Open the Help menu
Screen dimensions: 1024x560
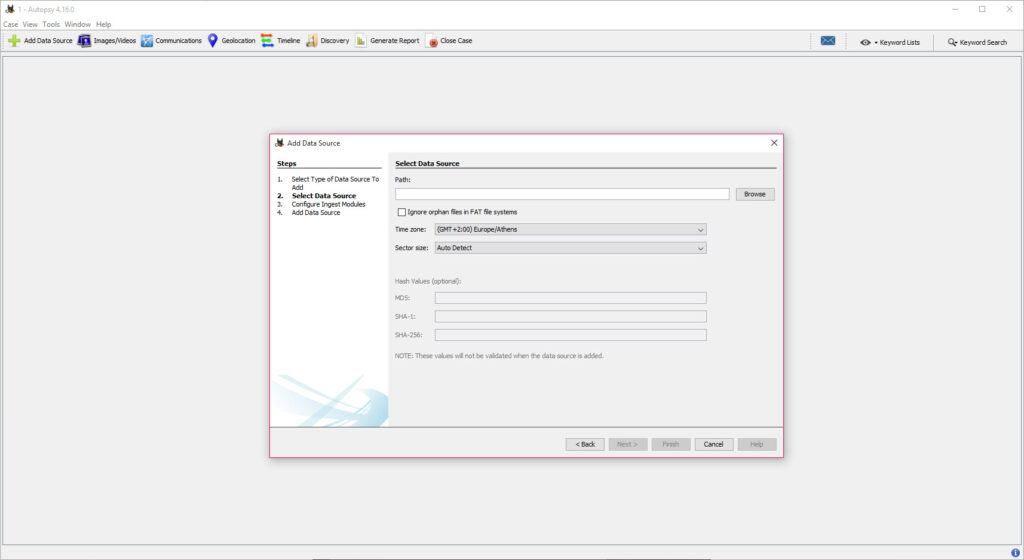(x=104, y=24)
